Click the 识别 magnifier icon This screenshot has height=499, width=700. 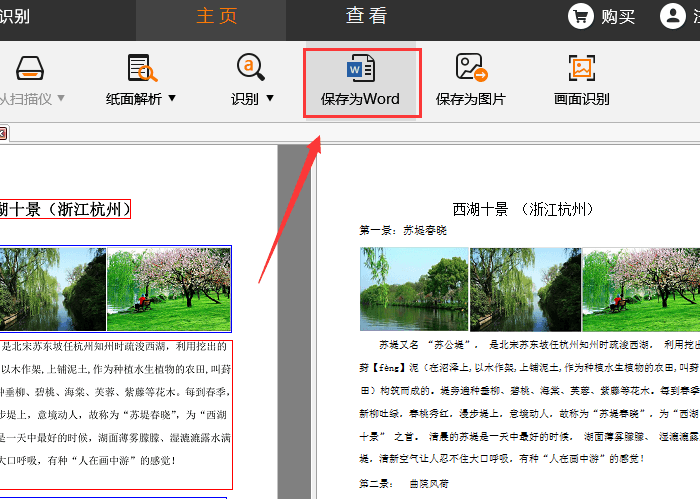[250, 68]
